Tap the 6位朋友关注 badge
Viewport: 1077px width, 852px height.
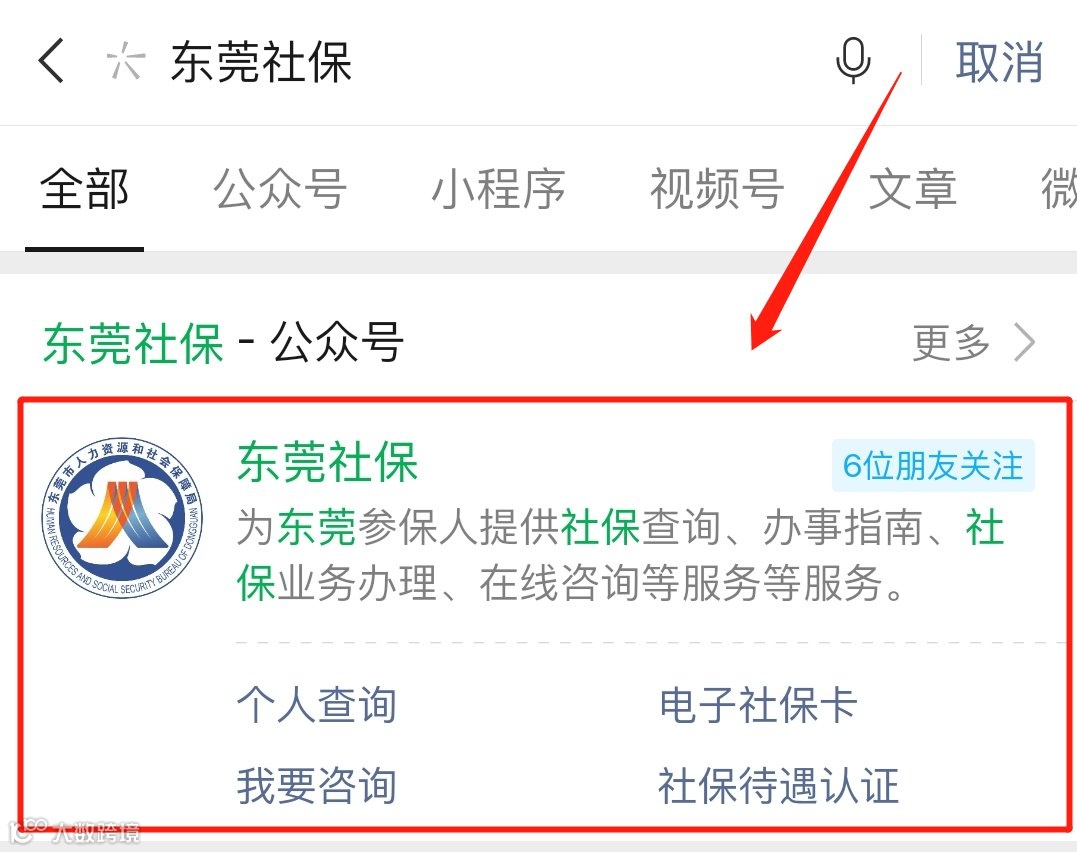933,466
